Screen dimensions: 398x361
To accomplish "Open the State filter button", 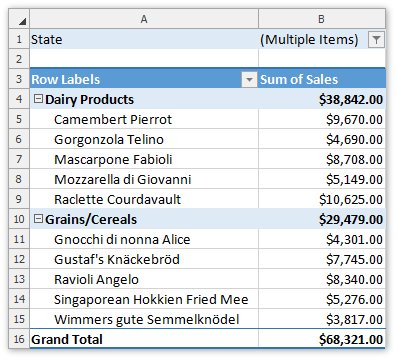I will (376, 40).
